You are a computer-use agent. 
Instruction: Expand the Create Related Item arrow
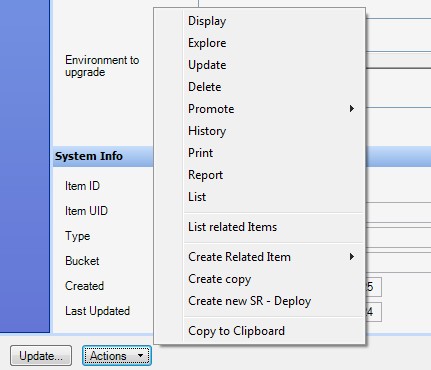pyautogui.click(x=352, y=257)
